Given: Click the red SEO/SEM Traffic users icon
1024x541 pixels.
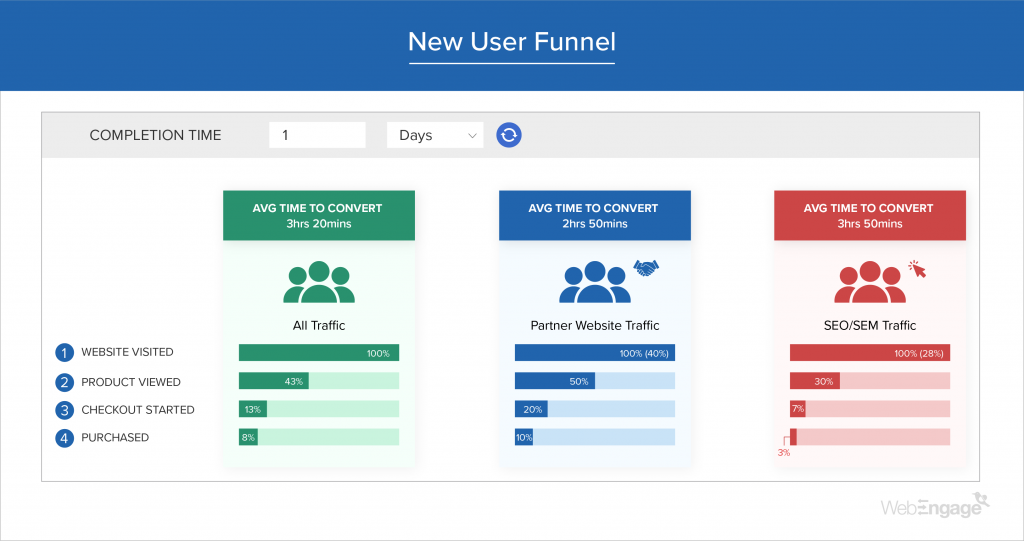Looking at the screenshot, I should click(x=869, y=282).
